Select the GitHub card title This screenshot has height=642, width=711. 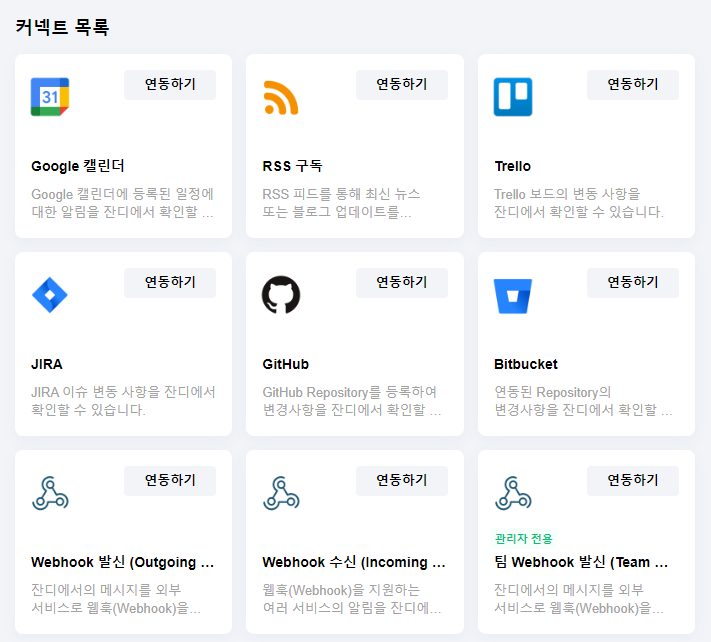click(286, 365)
